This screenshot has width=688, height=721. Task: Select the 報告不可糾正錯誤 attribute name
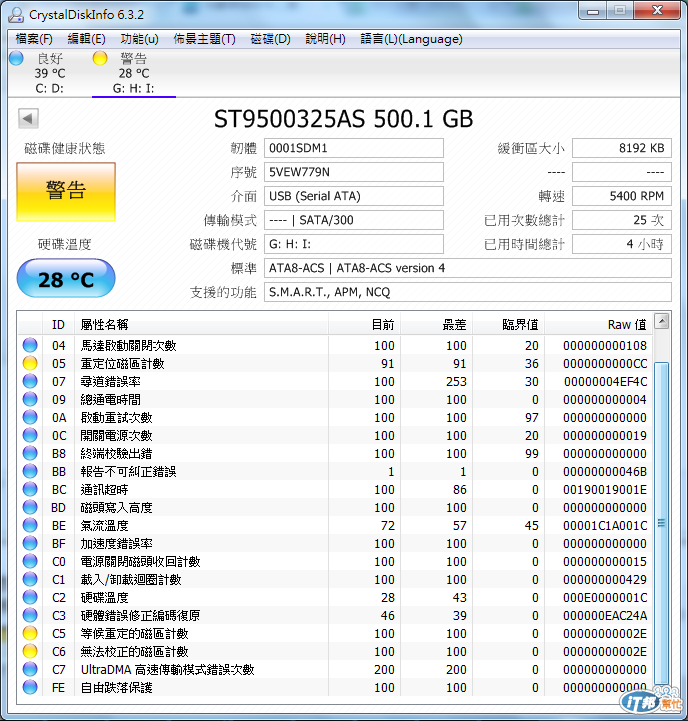click(x=128, y=472)
